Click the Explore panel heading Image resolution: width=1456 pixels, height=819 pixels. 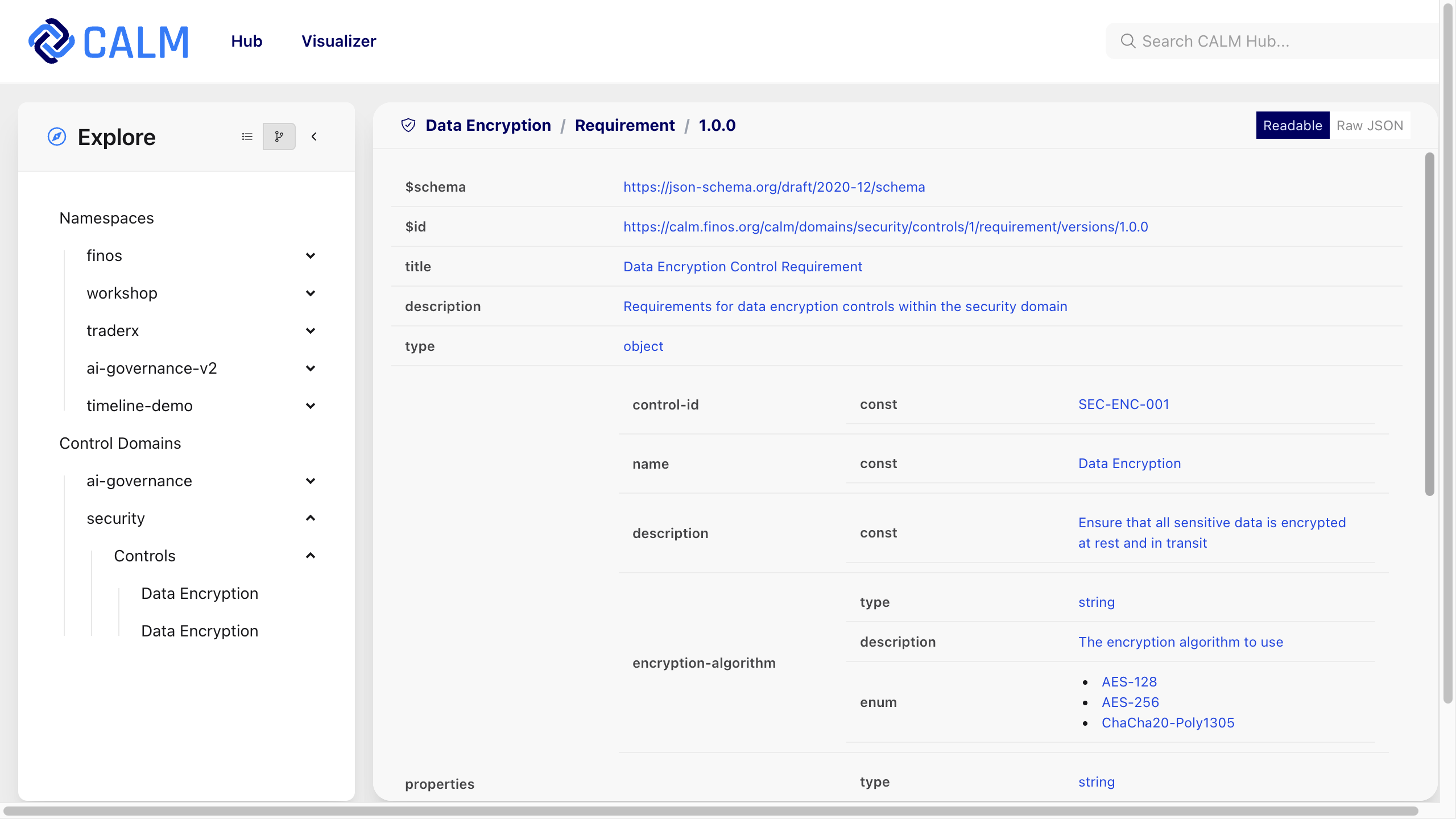click(117, 137)
